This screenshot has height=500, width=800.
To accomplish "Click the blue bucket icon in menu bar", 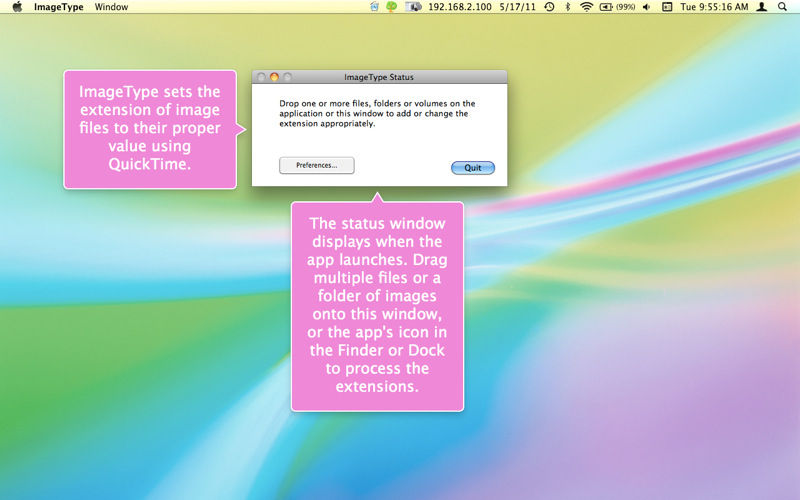I will tap(374, 7).
